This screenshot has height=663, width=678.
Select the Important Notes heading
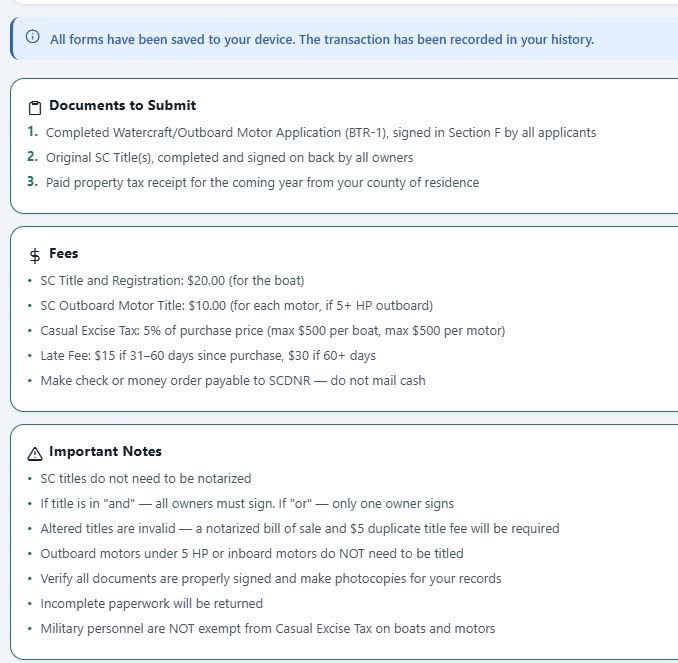[105, 452]
